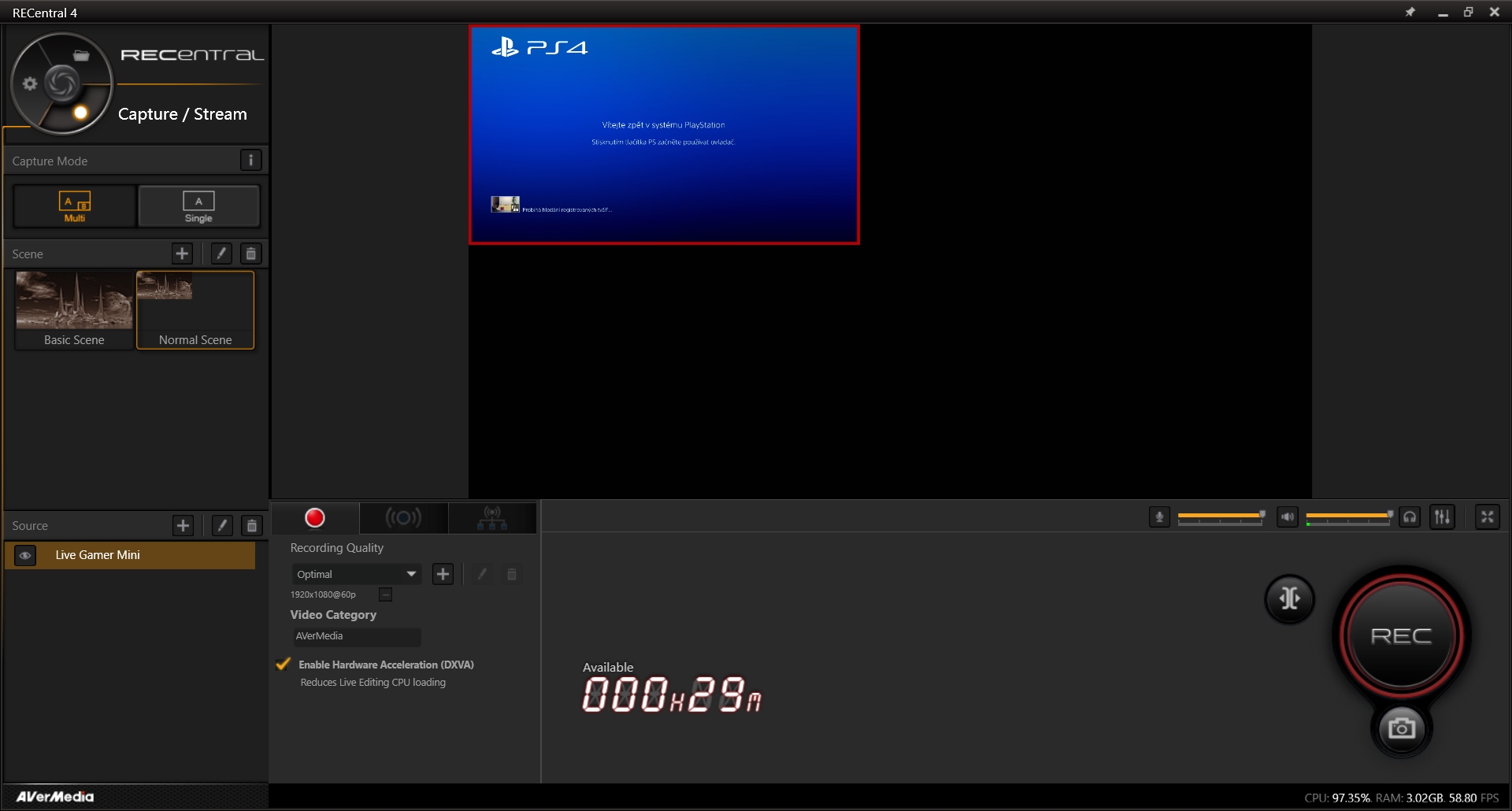Click the Video Category label
The image size is (1512, 811).
[333, 615]
